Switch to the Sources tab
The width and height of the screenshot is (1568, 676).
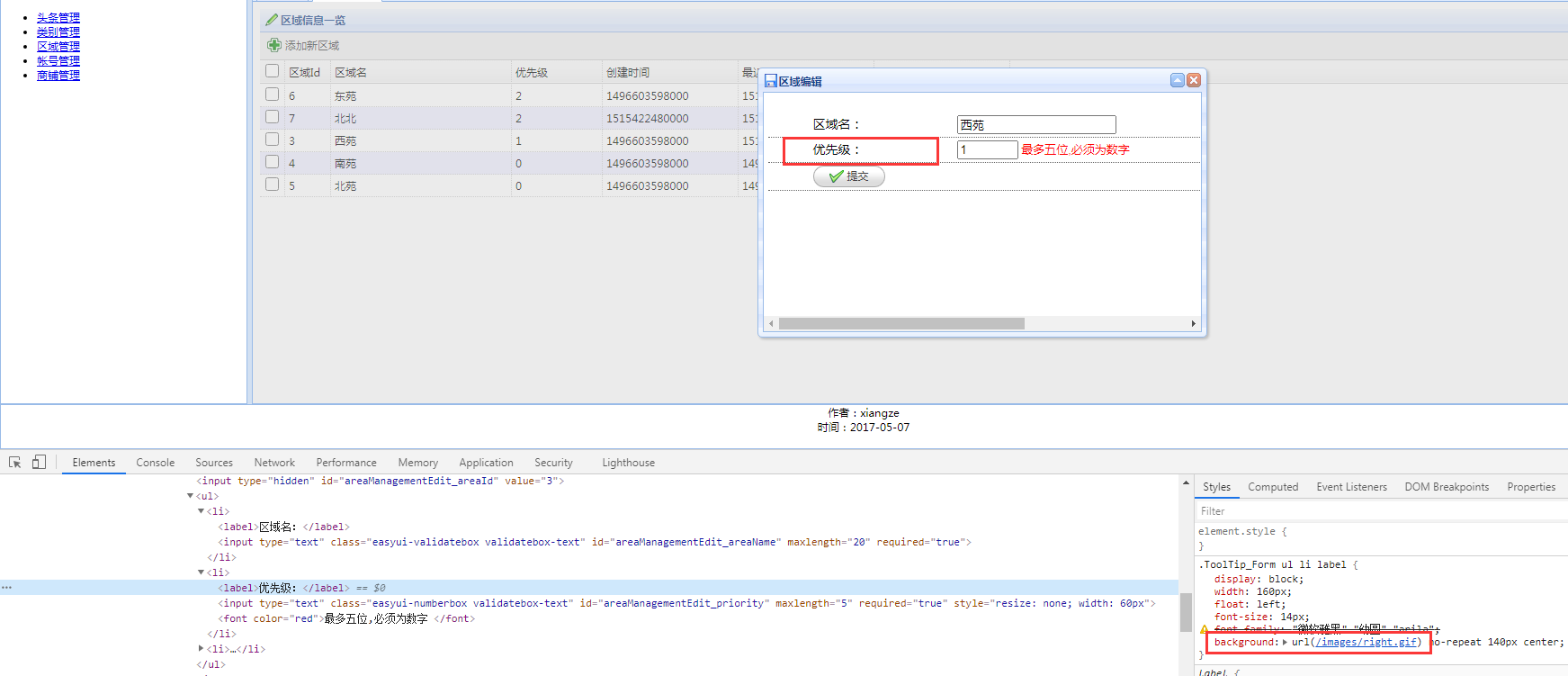[214, 463]
